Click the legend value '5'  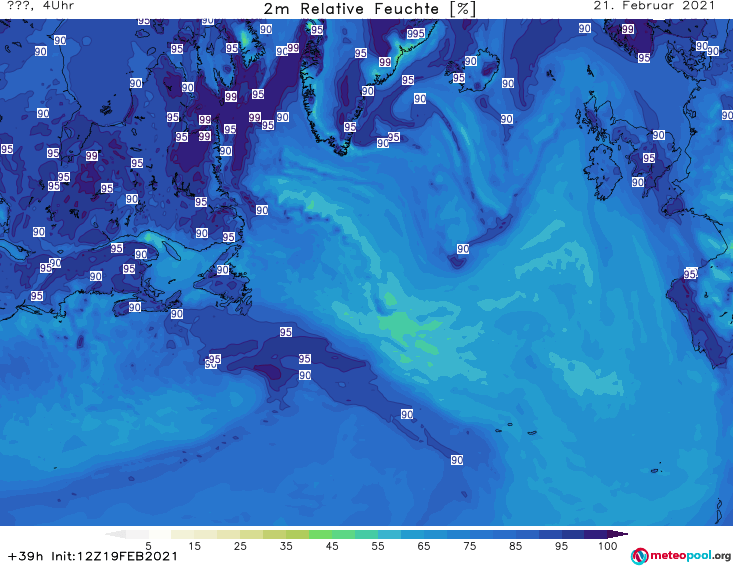148,546
